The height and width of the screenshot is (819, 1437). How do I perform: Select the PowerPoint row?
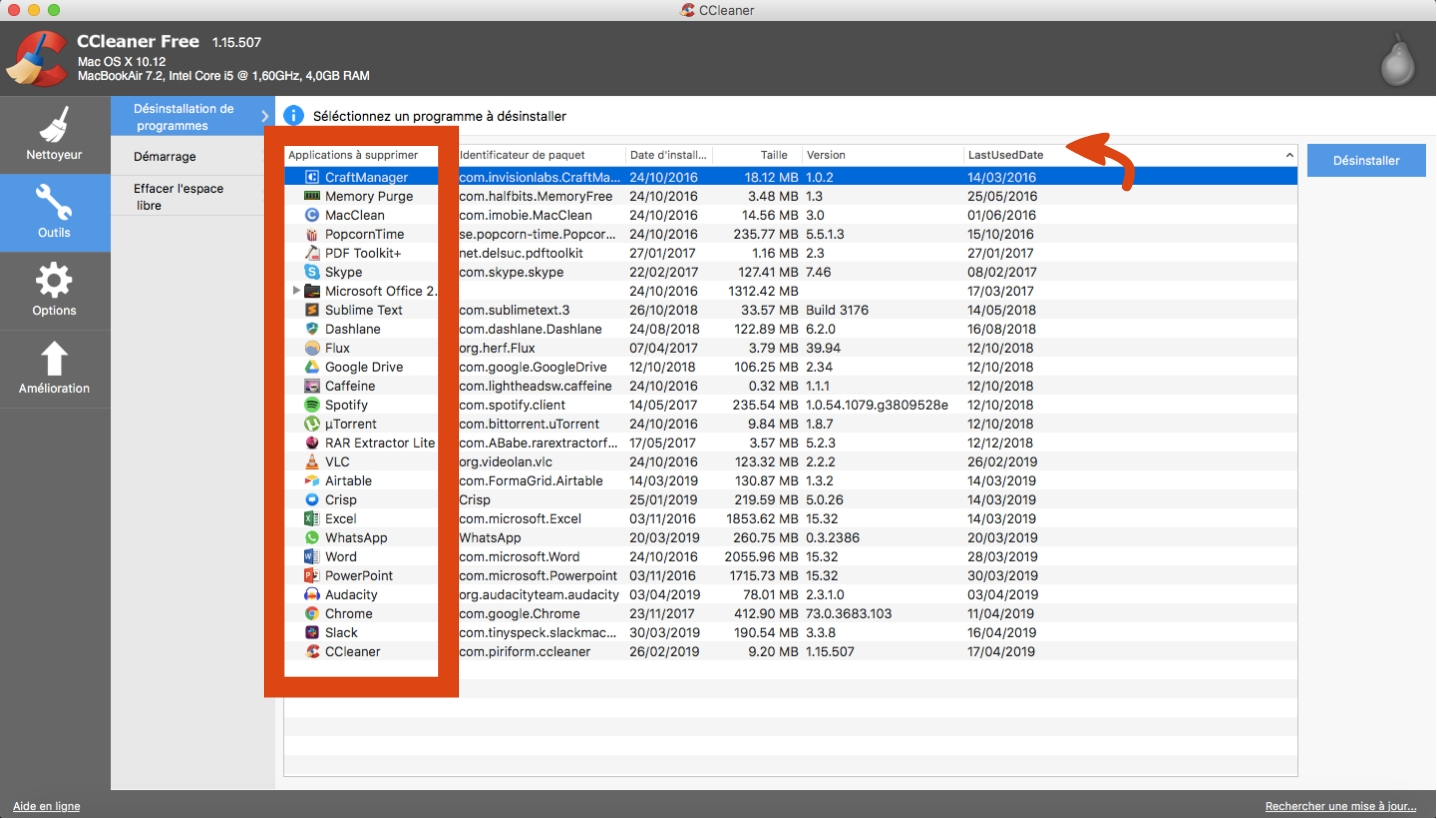click(791, 576)
